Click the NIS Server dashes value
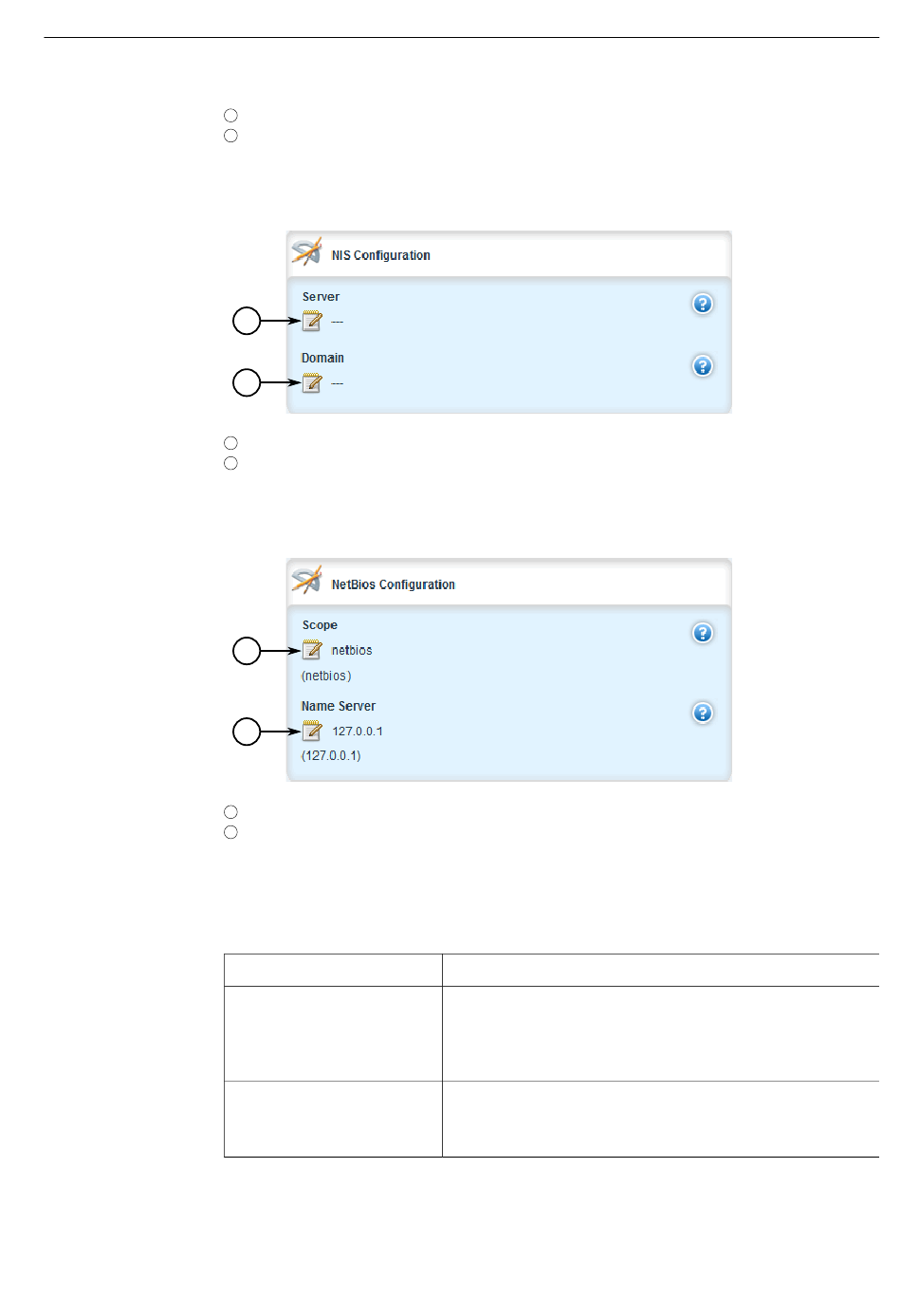 point(338,322)
